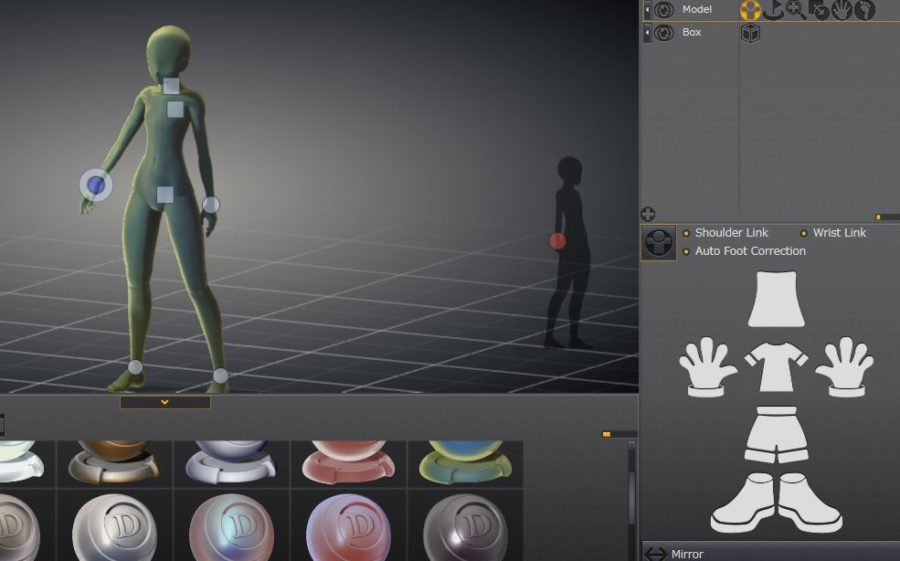Click the Mirror button label
Image resolution: width=900 pixels, height=561 pixels.
tap(687, 554)
